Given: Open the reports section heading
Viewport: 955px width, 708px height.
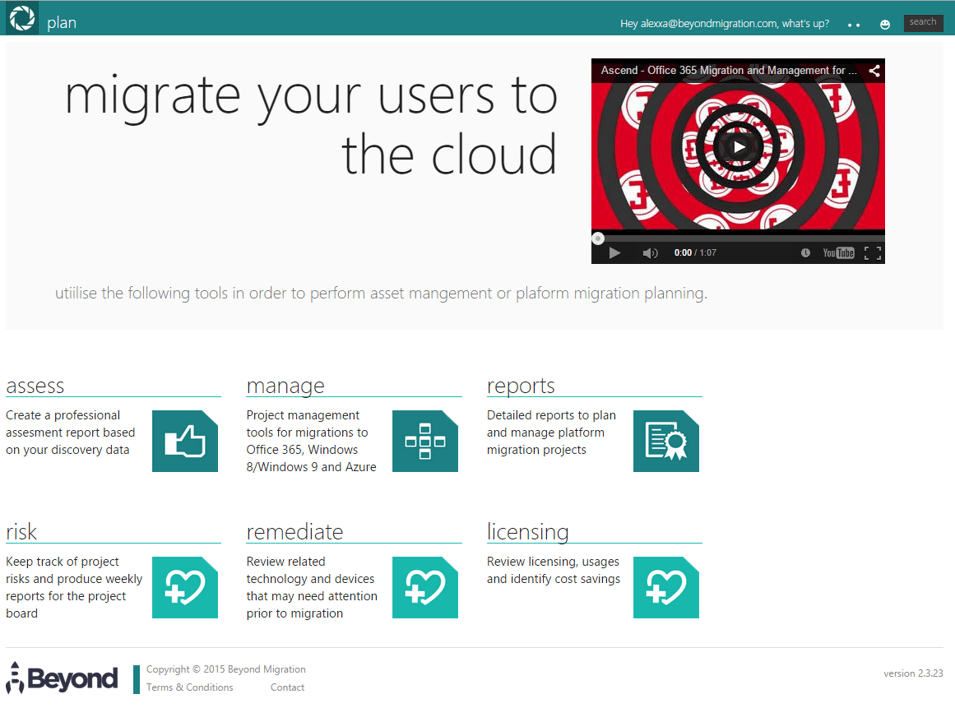Looking at the screenshot, I should tap(521, 386).
